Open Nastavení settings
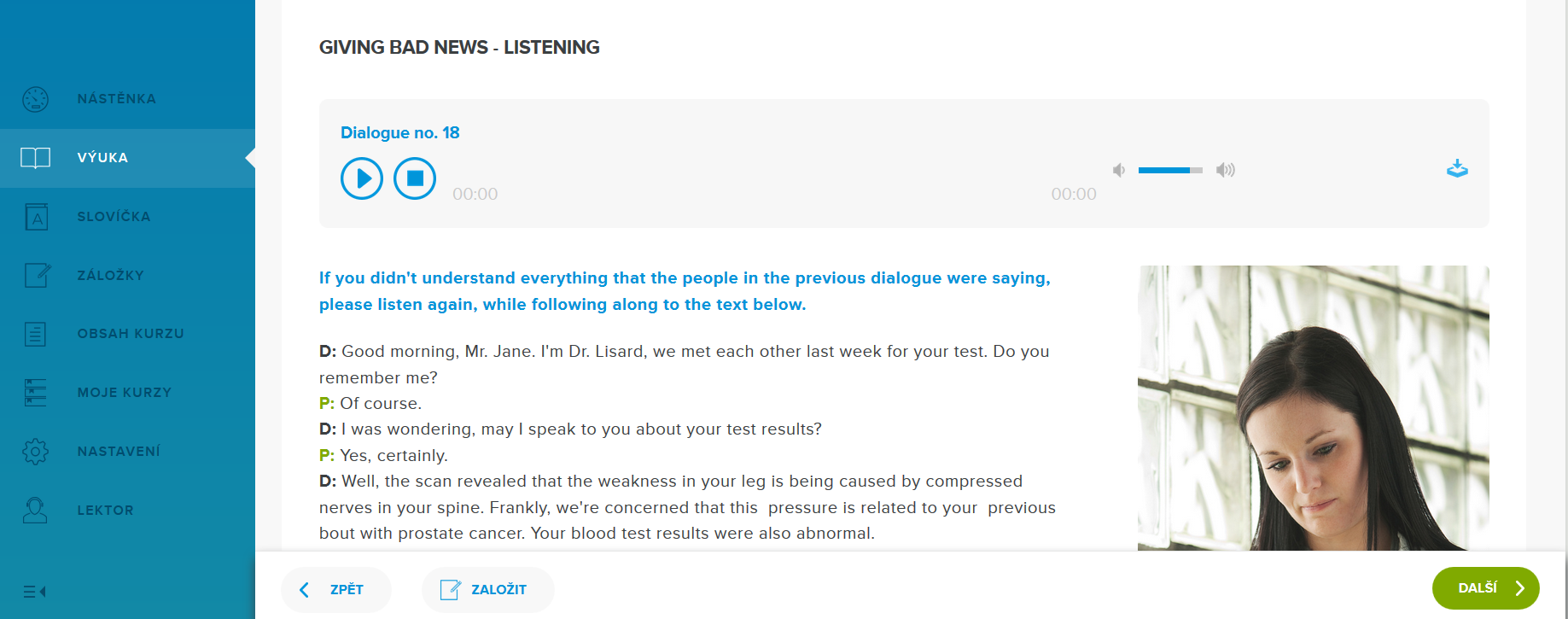Image resolution: width=1568 pixels, height=619 pixels. [118, 452]
